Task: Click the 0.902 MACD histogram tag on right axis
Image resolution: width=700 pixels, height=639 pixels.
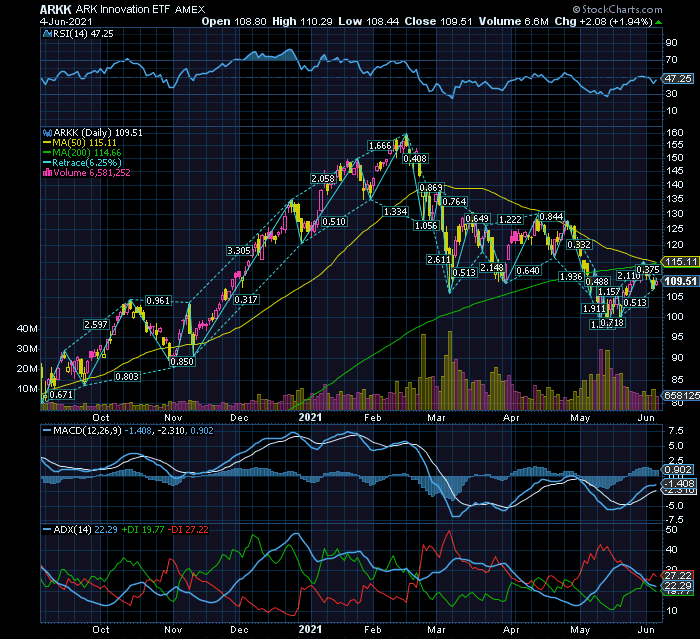Action: coord(679,470)
